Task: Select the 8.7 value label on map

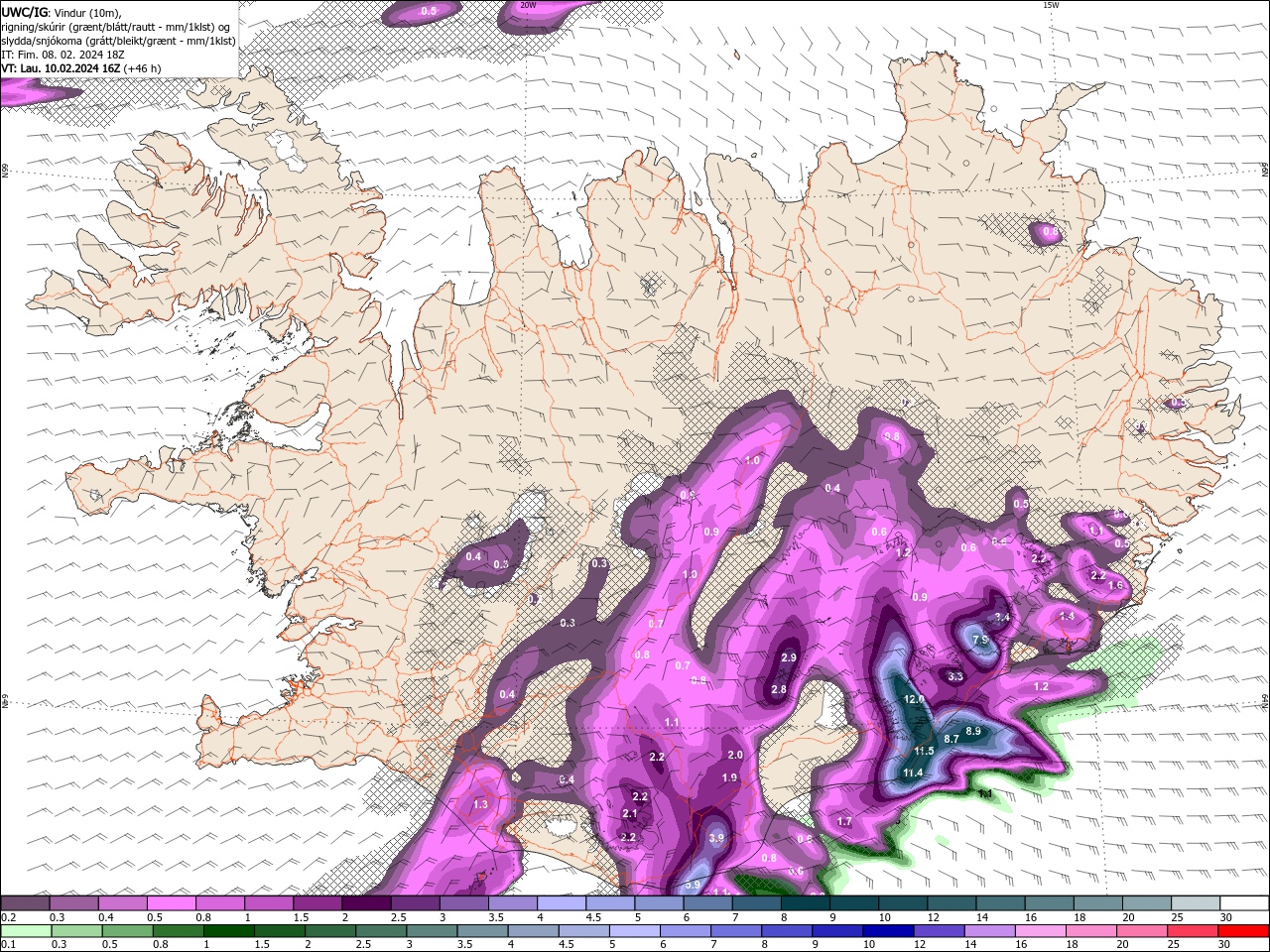Action: tap(951, 738)
